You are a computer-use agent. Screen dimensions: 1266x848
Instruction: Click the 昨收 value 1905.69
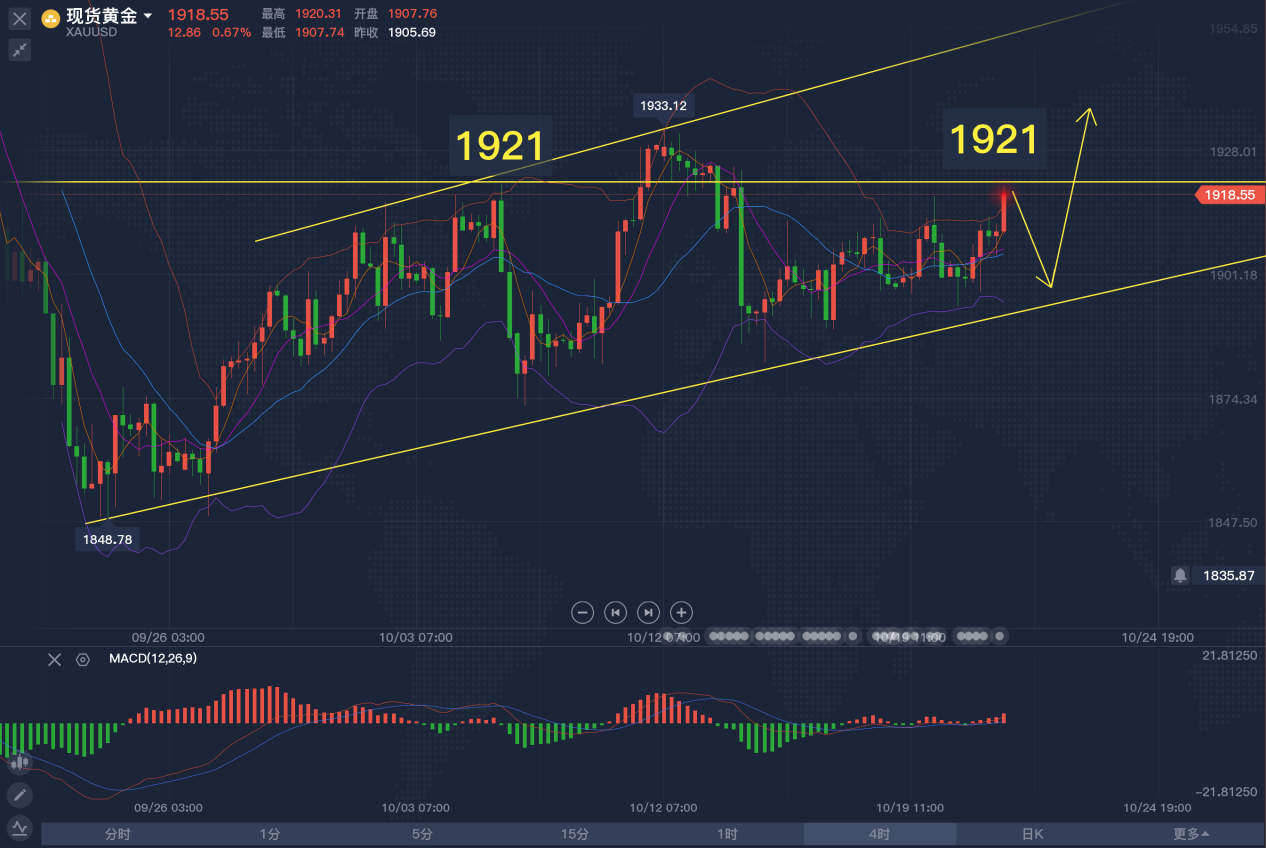413,32
